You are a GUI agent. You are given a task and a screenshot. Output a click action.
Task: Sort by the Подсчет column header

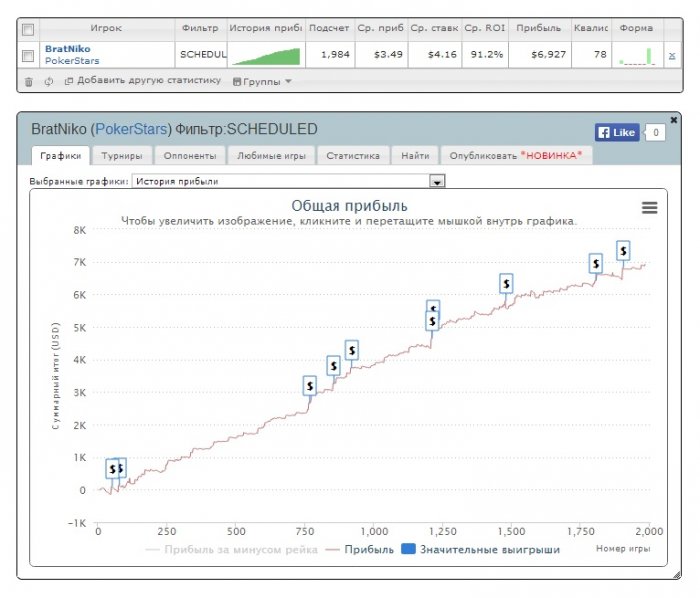tap(329, 28)
